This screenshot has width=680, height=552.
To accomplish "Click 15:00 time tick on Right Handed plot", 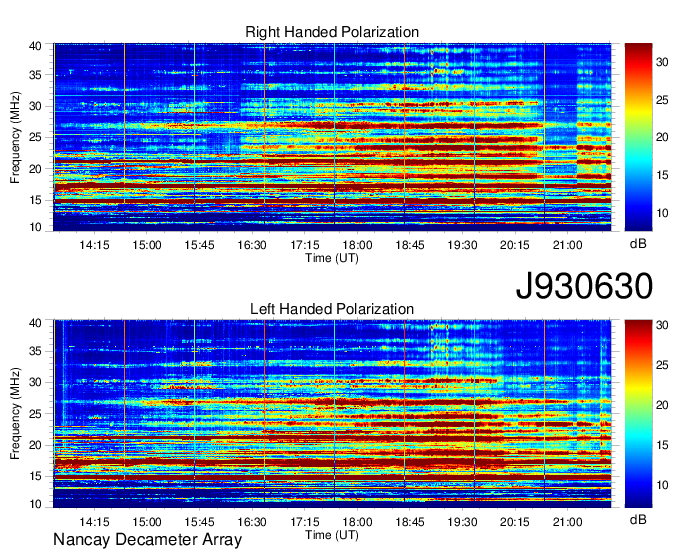I will coord(147,245).
